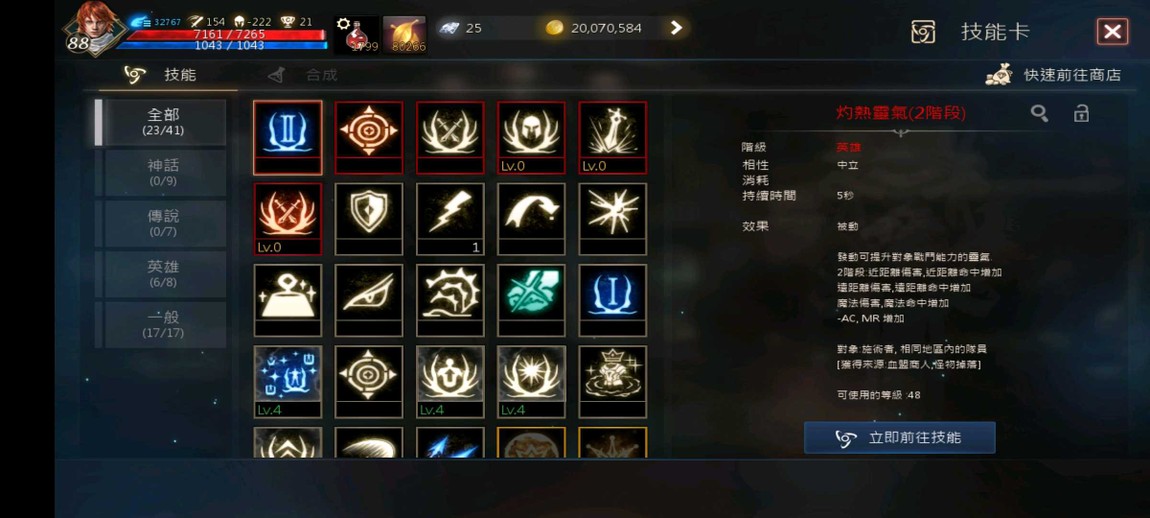Filter by 英雄 (6/8) category
This screenshot has width=1150, height=518.
[x=163, y=274]
